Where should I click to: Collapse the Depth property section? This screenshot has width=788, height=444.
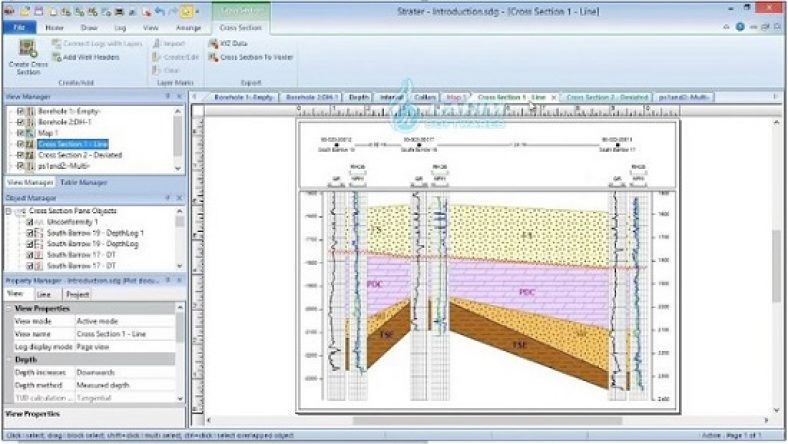10,358
